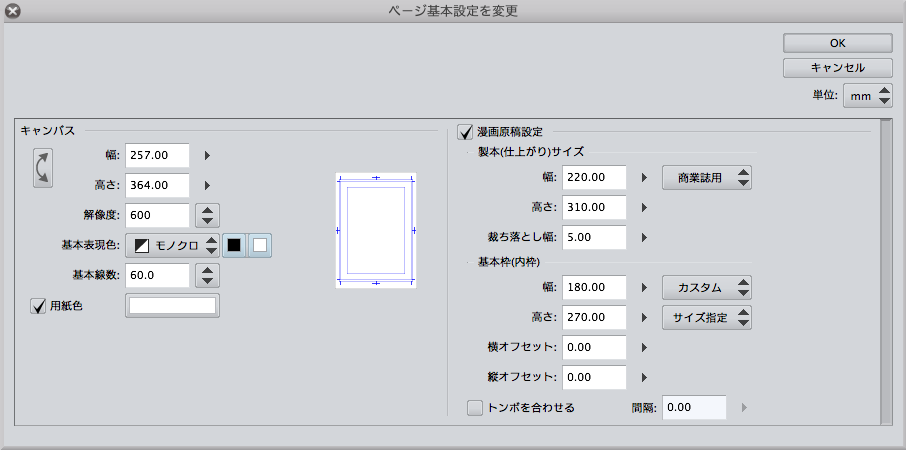The width and height of the screenshot is (906, 450).
Task: Expand slider arrow next to canvas 幅 257.00
Action: 207,155
